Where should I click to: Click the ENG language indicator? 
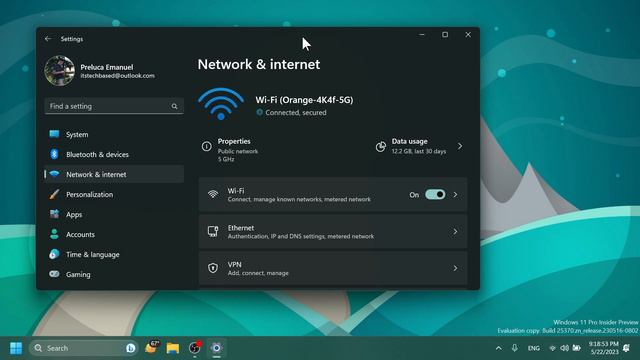pyautogui.click(x=533, y=348)
